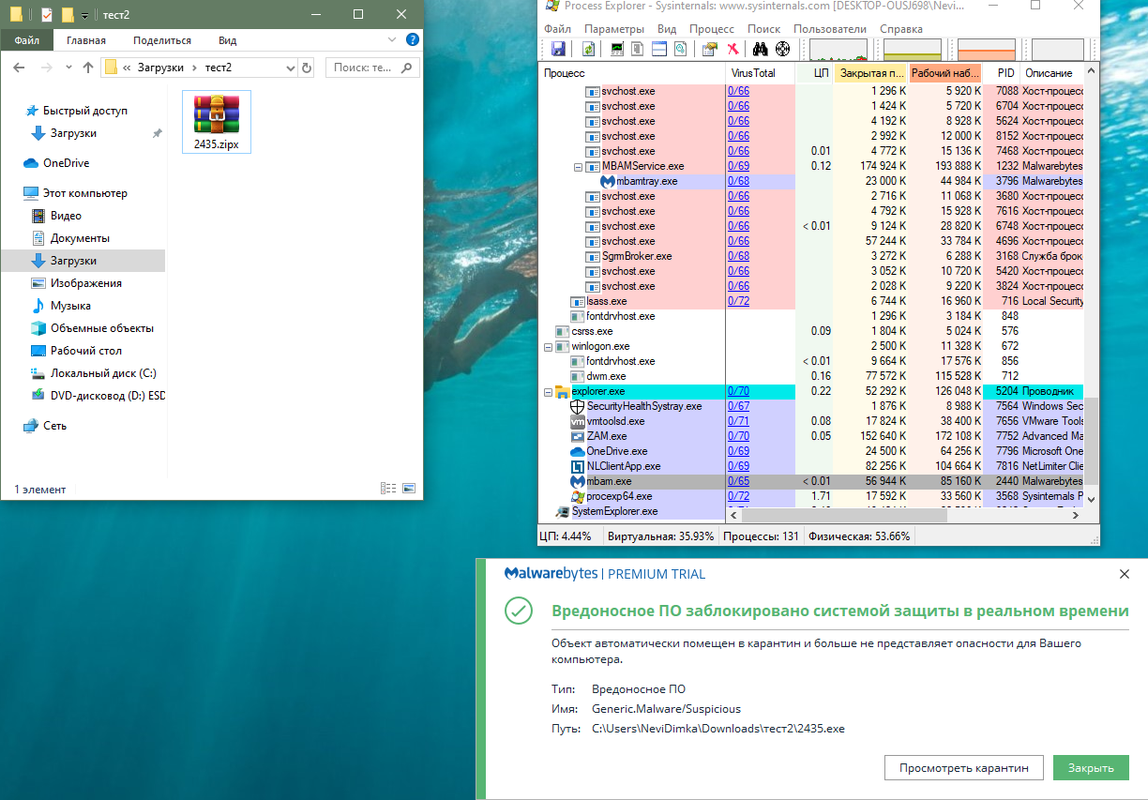This screenshot has height=800, width=1148.
Task: Select mbamtray.exe process row
Action: 810,181
